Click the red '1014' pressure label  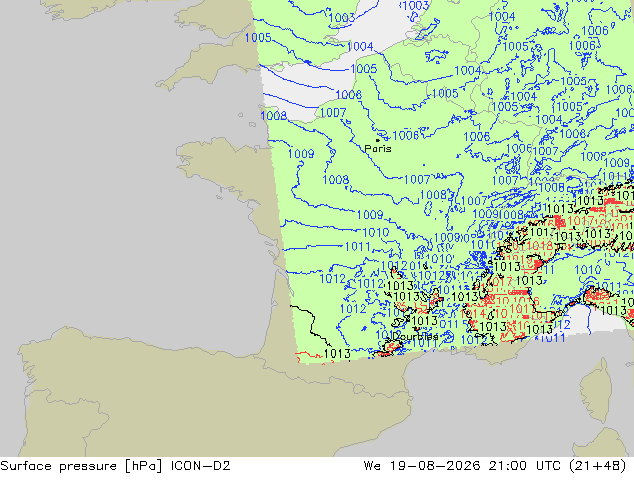474,314
